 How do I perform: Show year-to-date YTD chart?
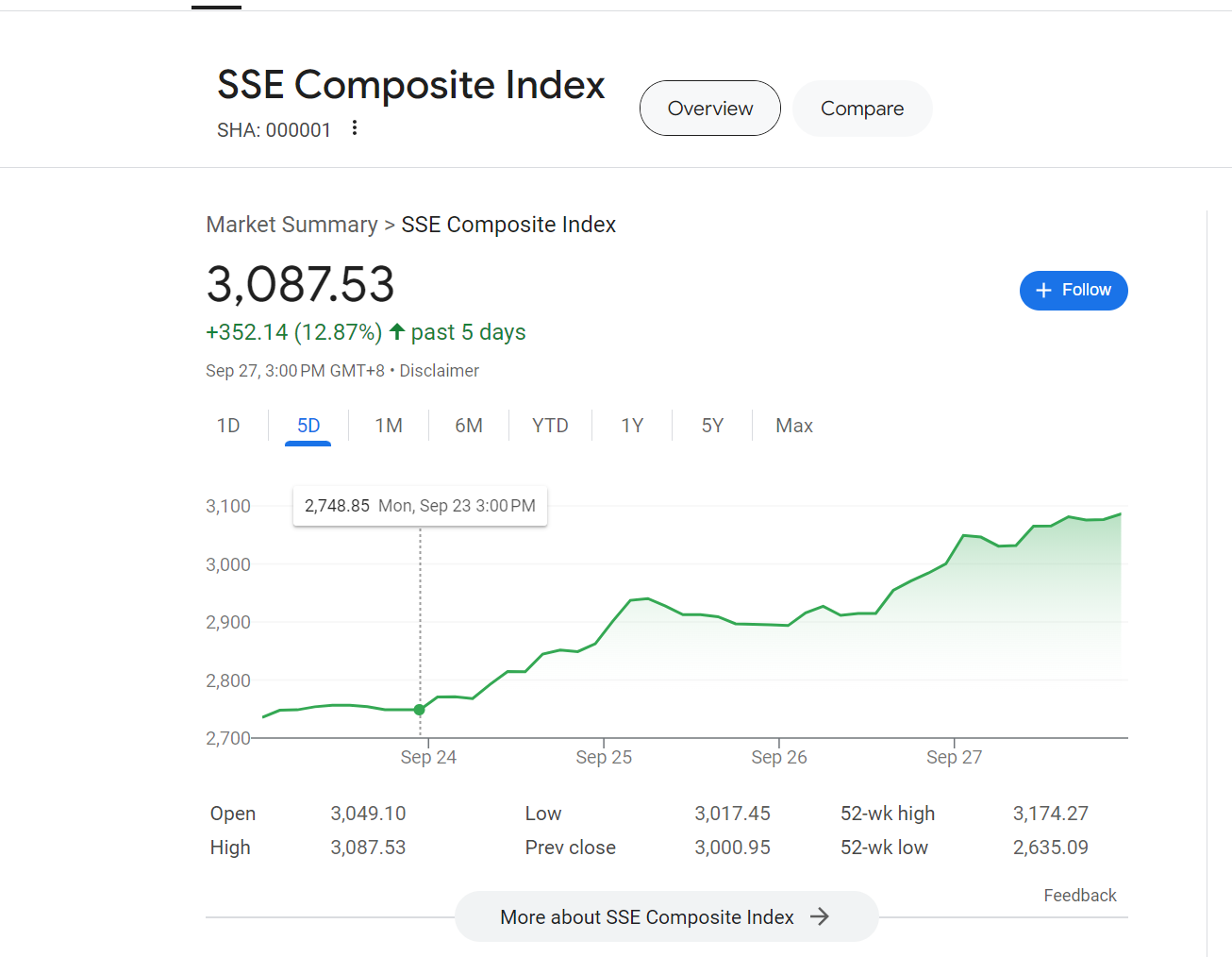pyautogui.click(x=550, y=426)
